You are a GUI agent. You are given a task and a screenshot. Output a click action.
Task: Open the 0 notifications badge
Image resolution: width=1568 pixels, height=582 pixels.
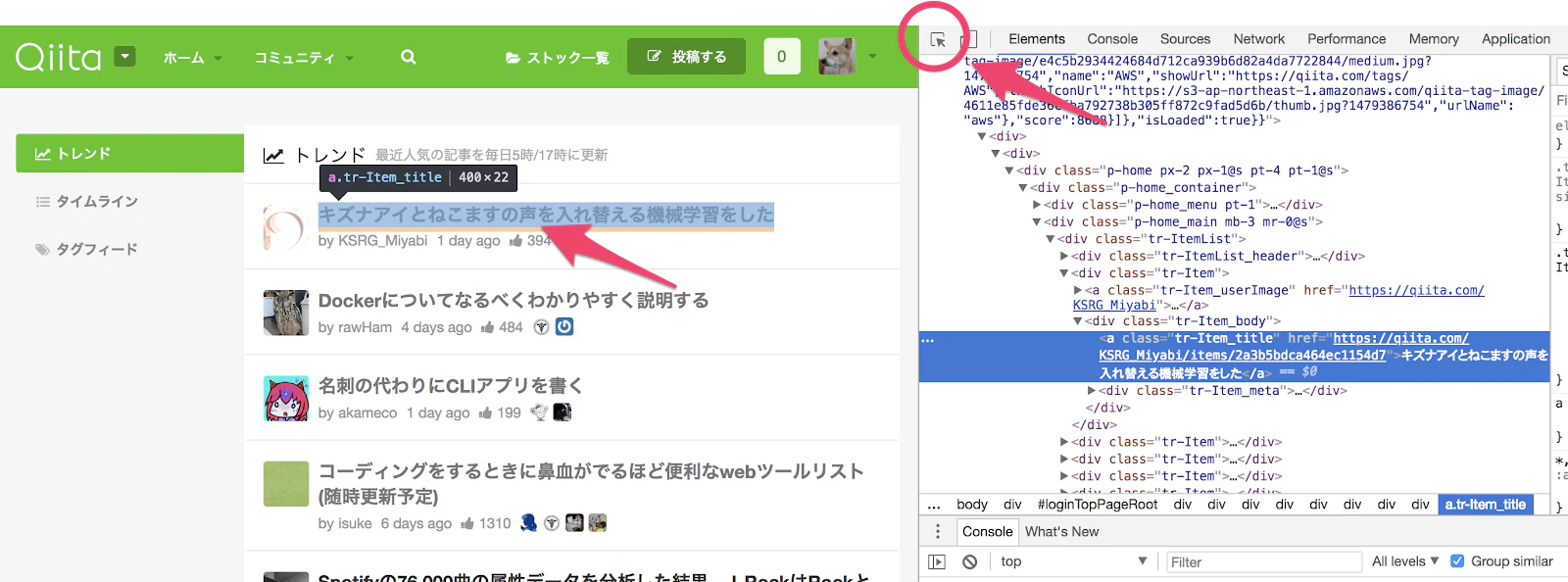(x=781, y=57)
